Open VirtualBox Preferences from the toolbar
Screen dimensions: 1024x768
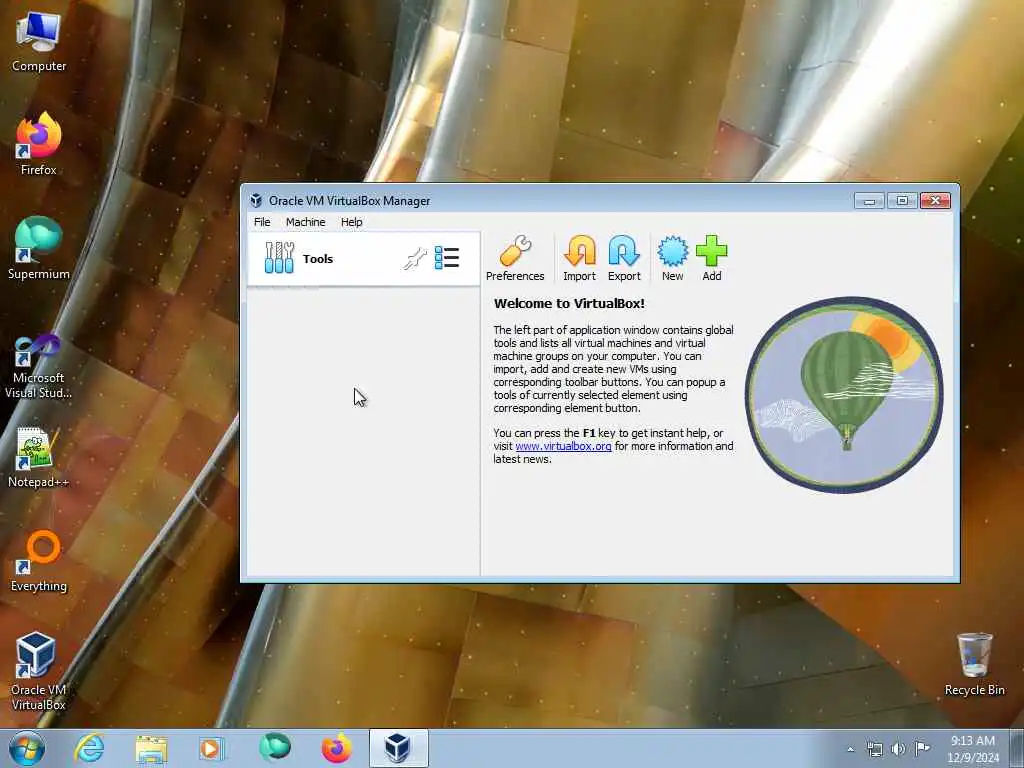click(515, 259)
